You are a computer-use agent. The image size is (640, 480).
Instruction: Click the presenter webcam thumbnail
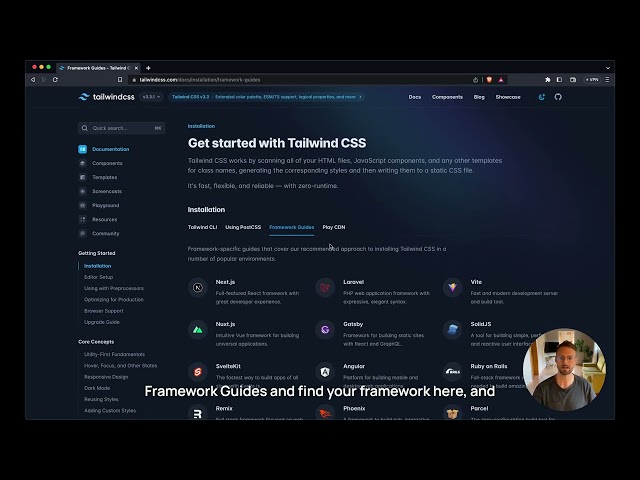(564, 370)
